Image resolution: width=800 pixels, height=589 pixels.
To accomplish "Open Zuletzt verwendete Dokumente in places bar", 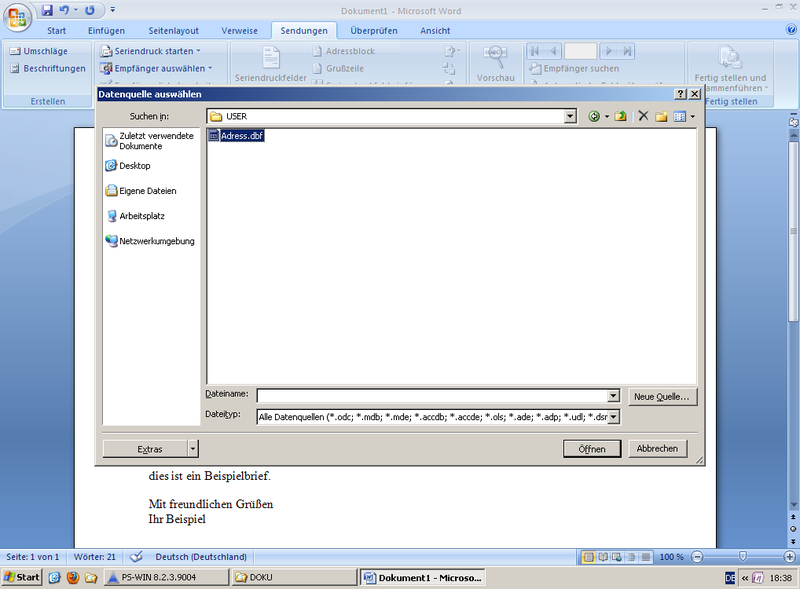I will coord(150,141).
